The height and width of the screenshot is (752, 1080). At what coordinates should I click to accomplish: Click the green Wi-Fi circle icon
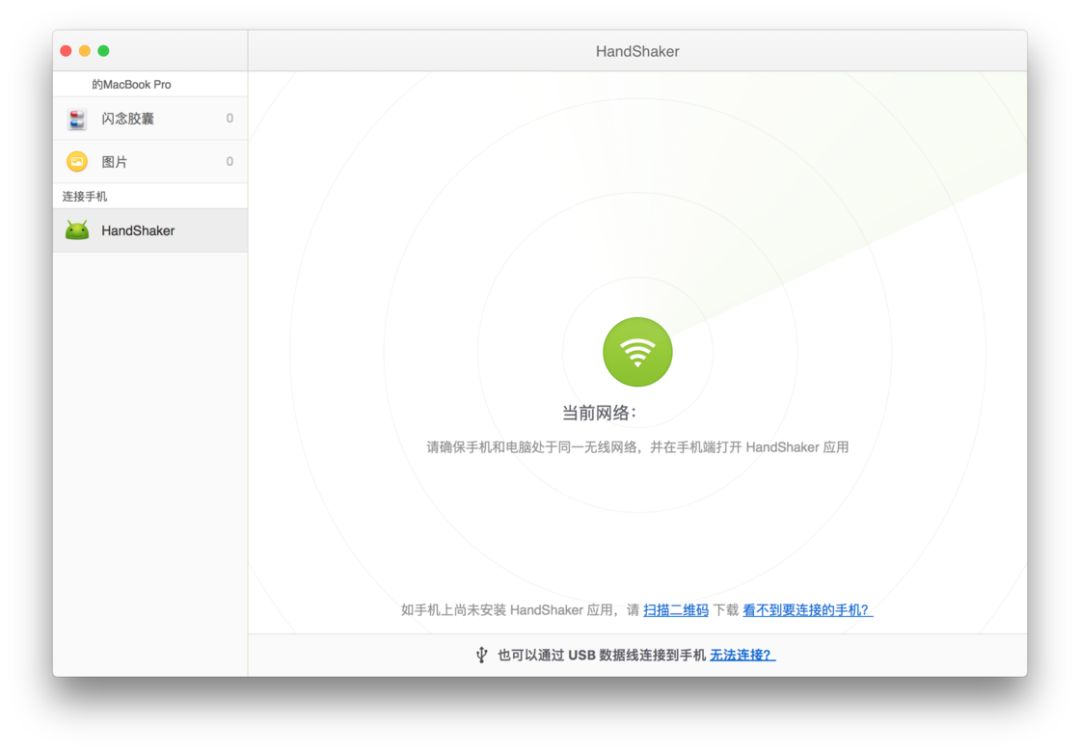[x=637, y=352]
